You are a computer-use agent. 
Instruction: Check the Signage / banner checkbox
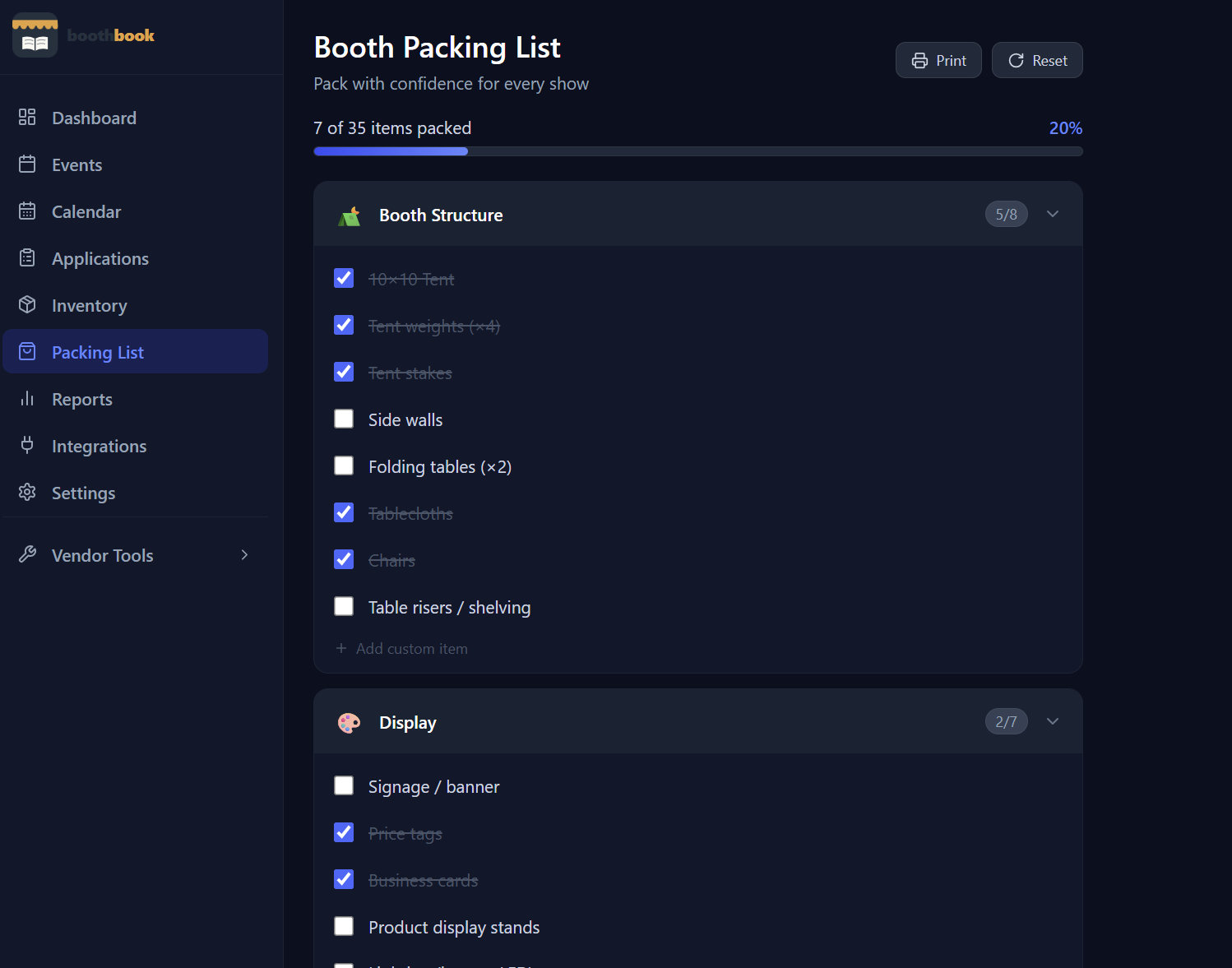[344, 785]
